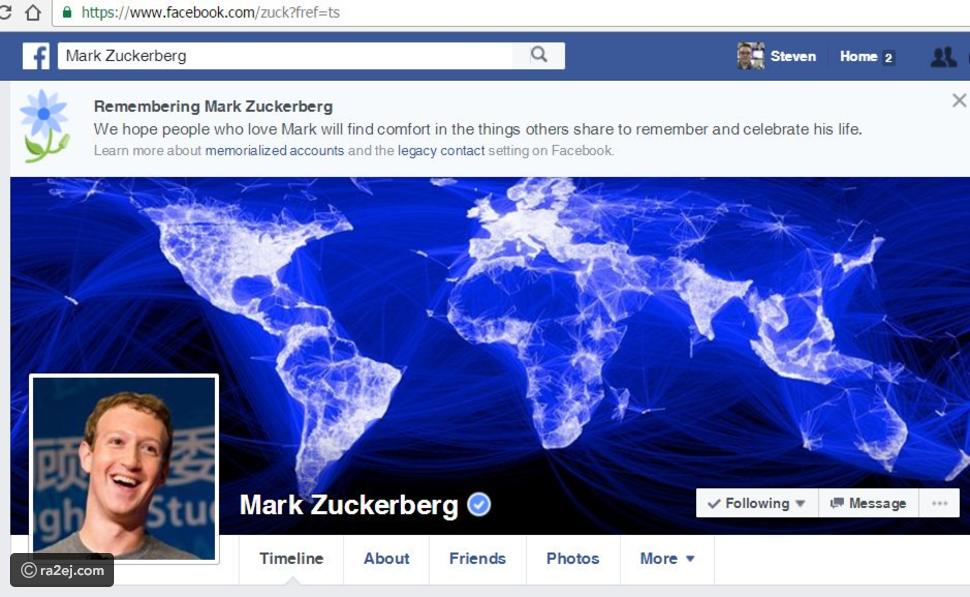Open the legacy contact link
This screenshot has height=597, width=970.
[x=441, y=150]
